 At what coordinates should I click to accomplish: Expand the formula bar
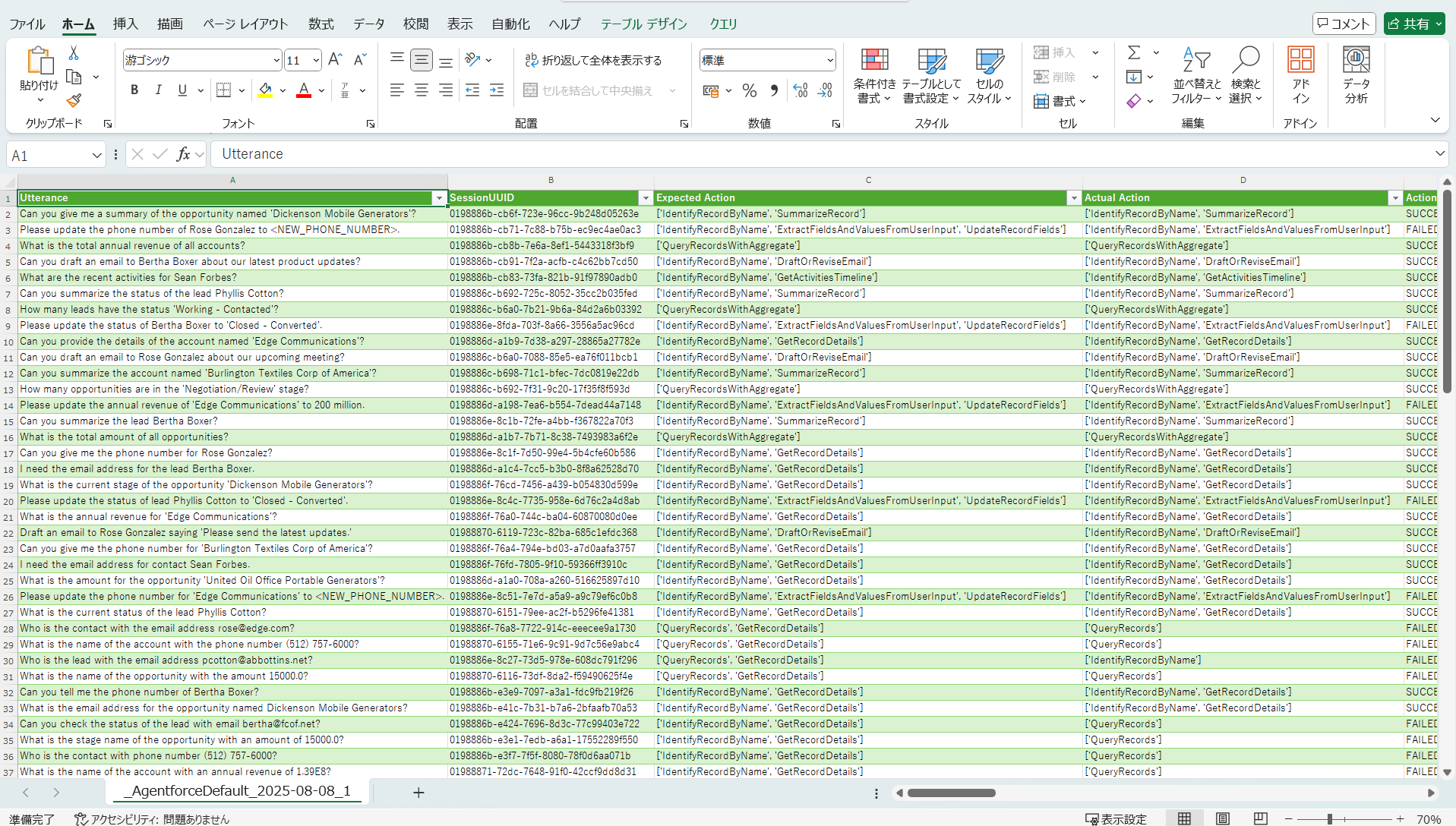[1439, 154]
